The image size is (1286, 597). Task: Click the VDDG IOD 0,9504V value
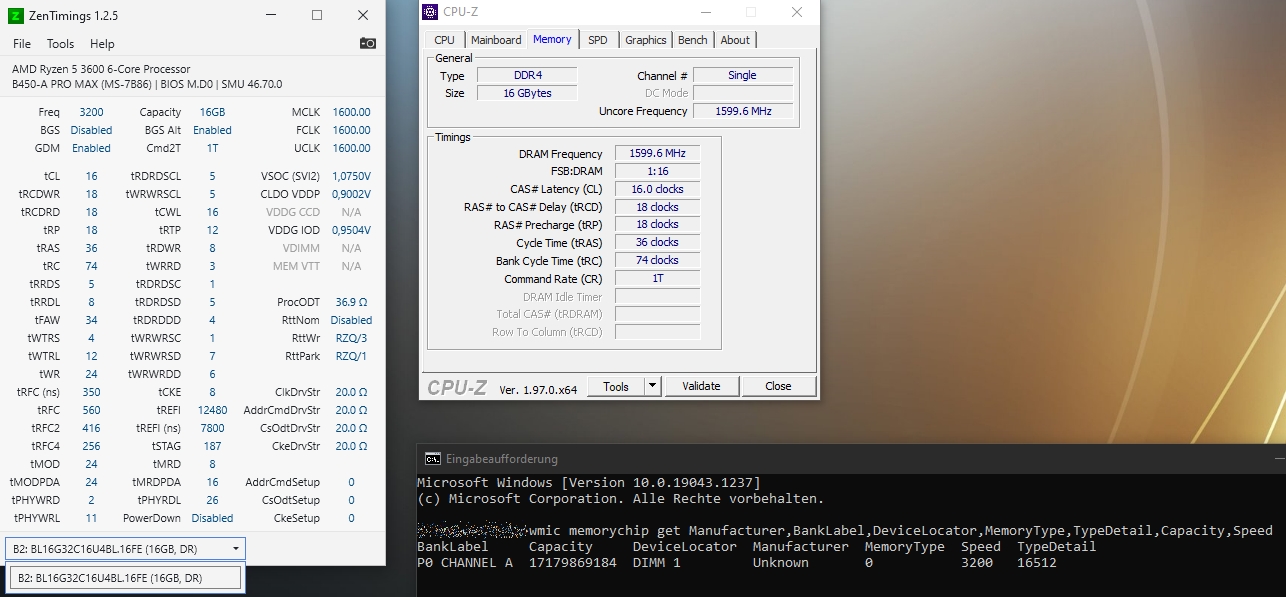coord(351,230)
